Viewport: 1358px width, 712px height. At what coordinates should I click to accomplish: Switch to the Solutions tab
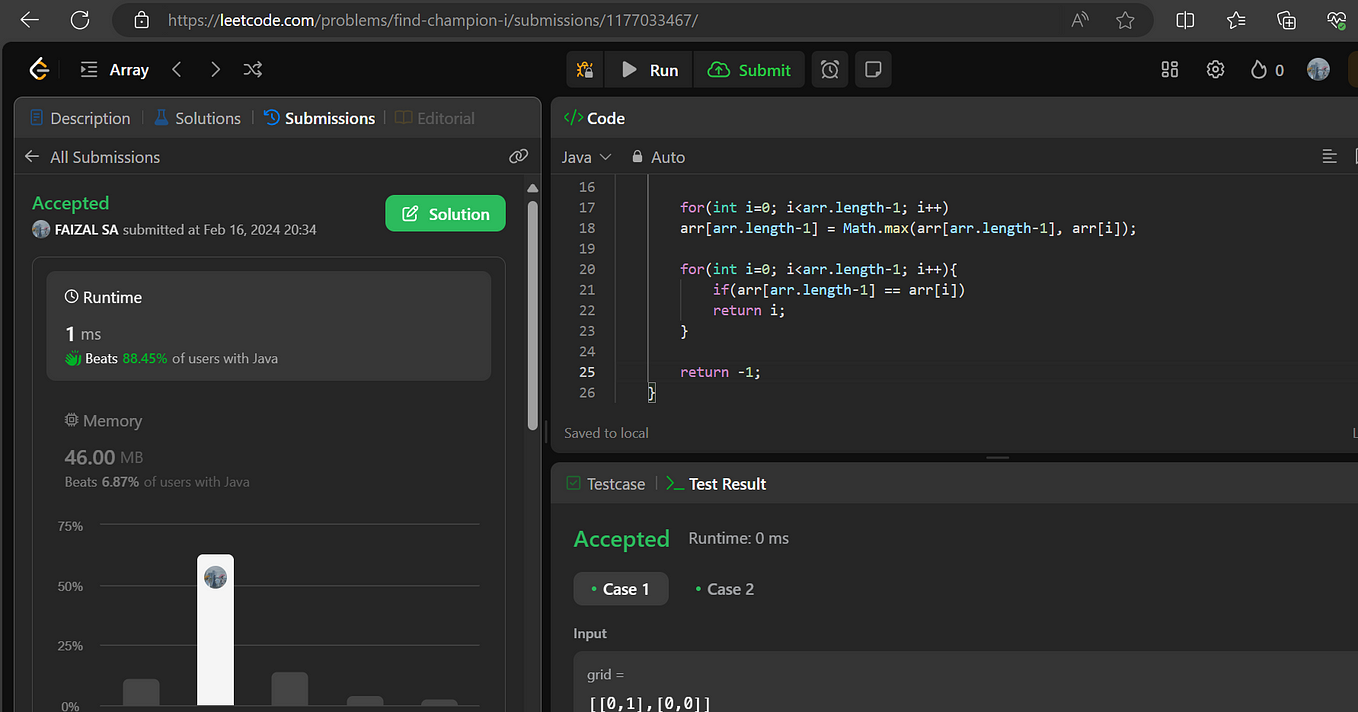[x=197, y=118]
